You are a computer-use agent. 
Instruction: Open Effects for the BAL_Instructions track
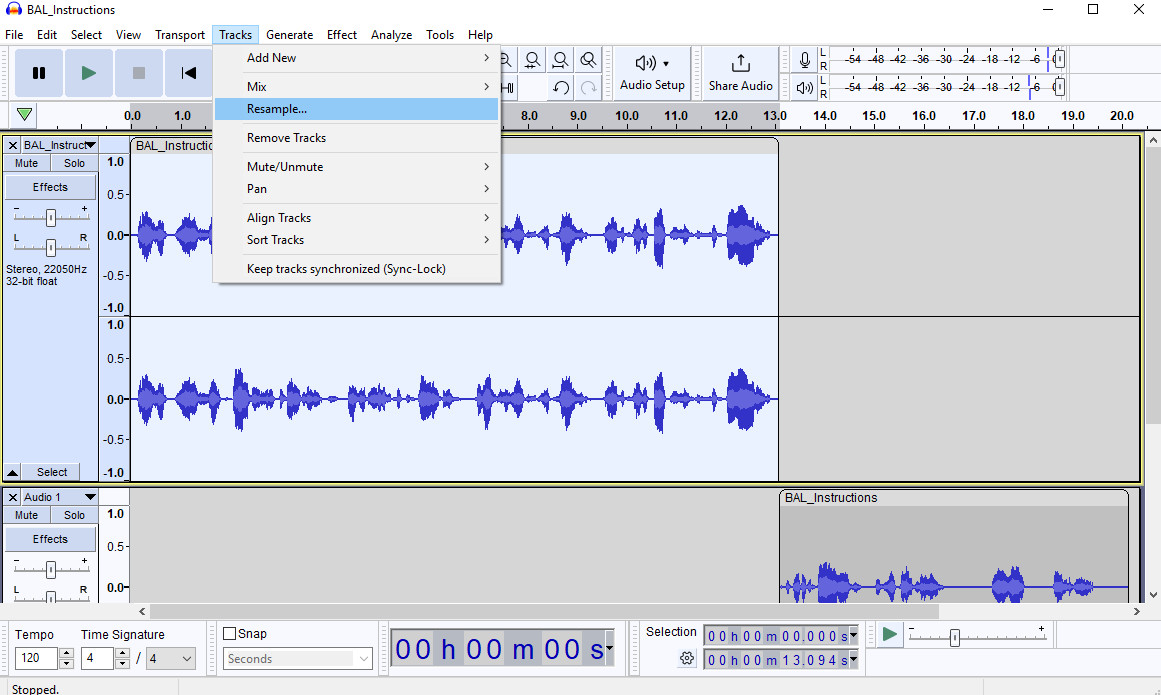pos(49,186)
